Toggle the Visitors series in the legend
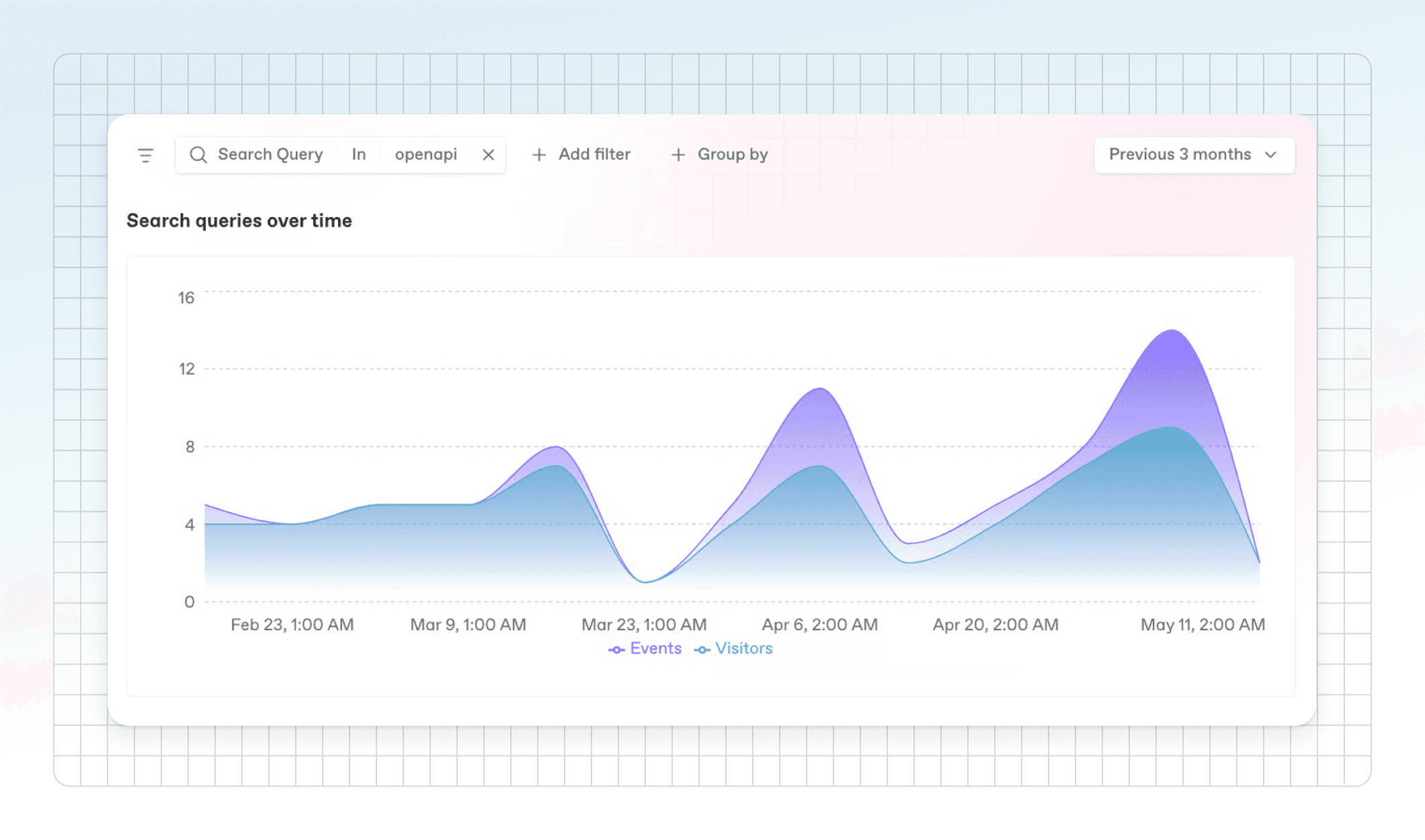The height and width of the screenshot is (840, 1425). coord(733,648)
